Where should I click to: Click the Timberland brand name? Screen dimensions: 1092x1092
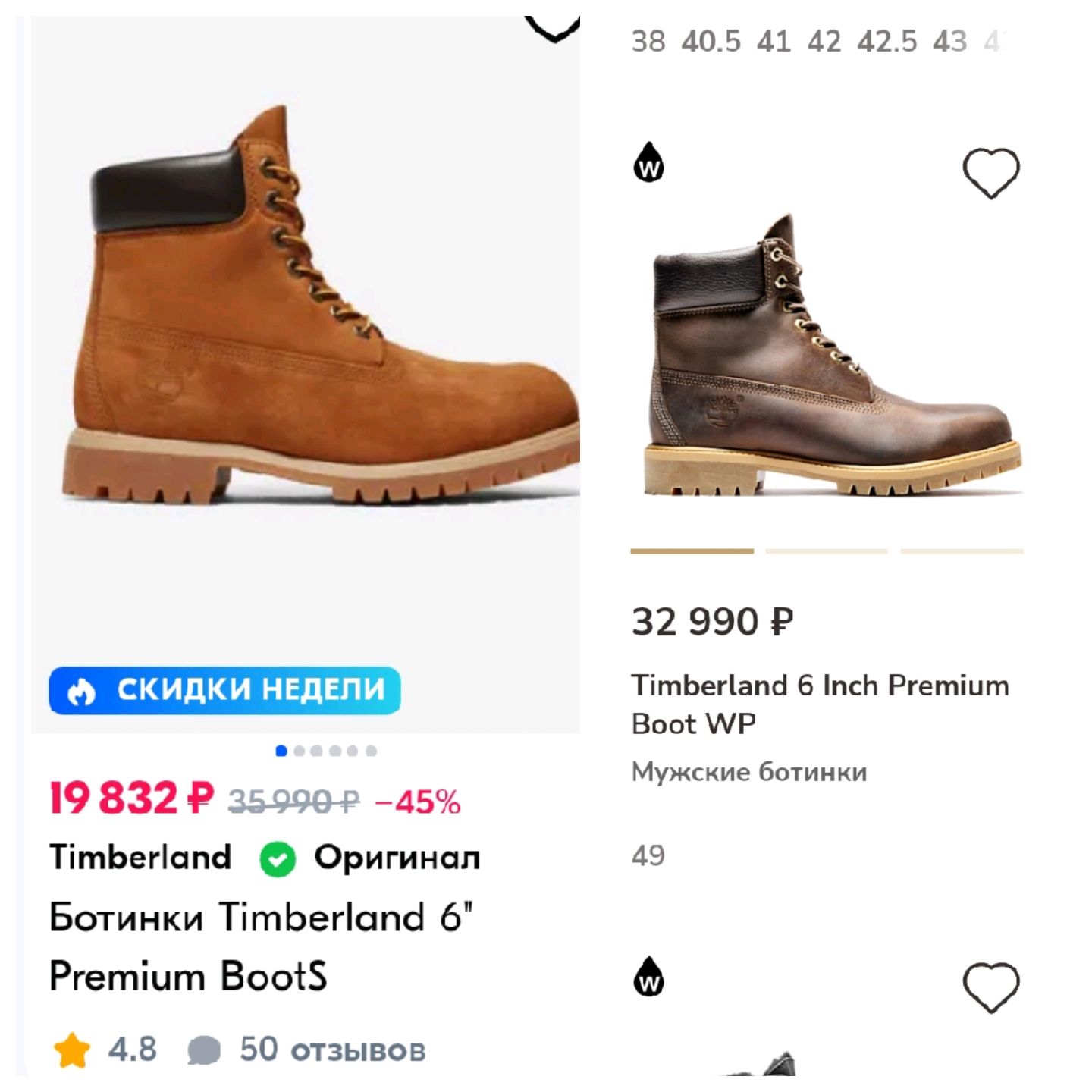pyautogui.click(x=140, y=858)
